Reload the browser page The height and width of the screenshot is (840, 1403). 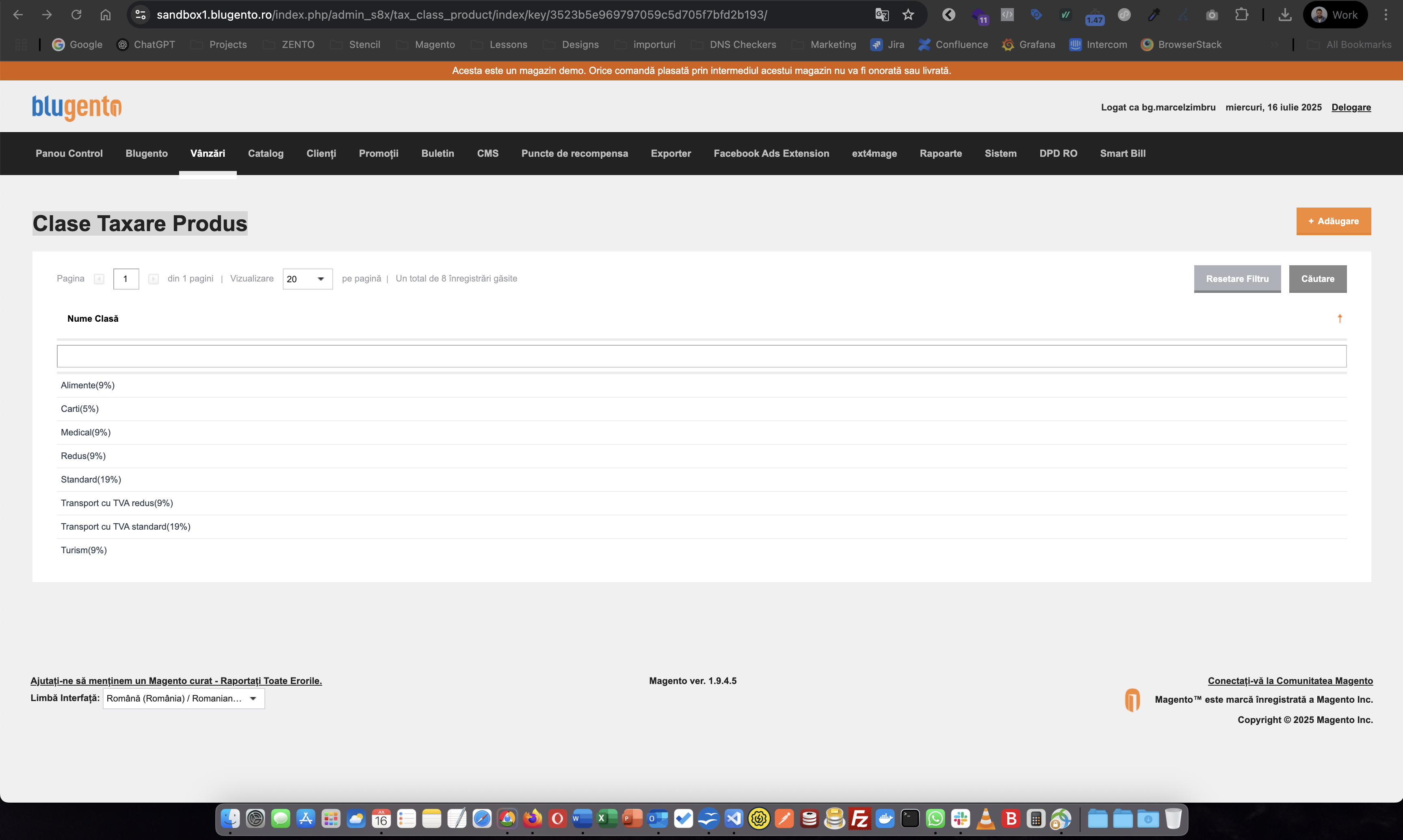coord(76,15)
